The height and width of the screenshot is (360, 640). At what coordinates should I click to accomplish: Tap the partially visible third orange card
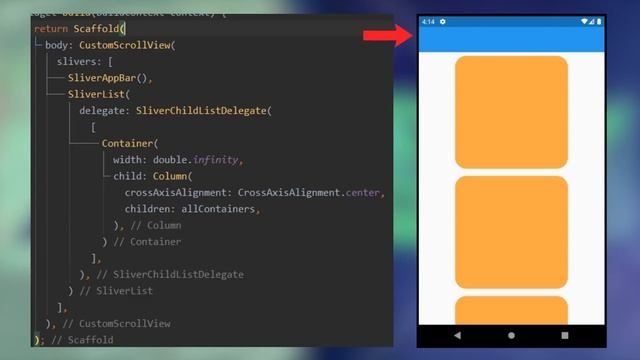click(511, 311)
